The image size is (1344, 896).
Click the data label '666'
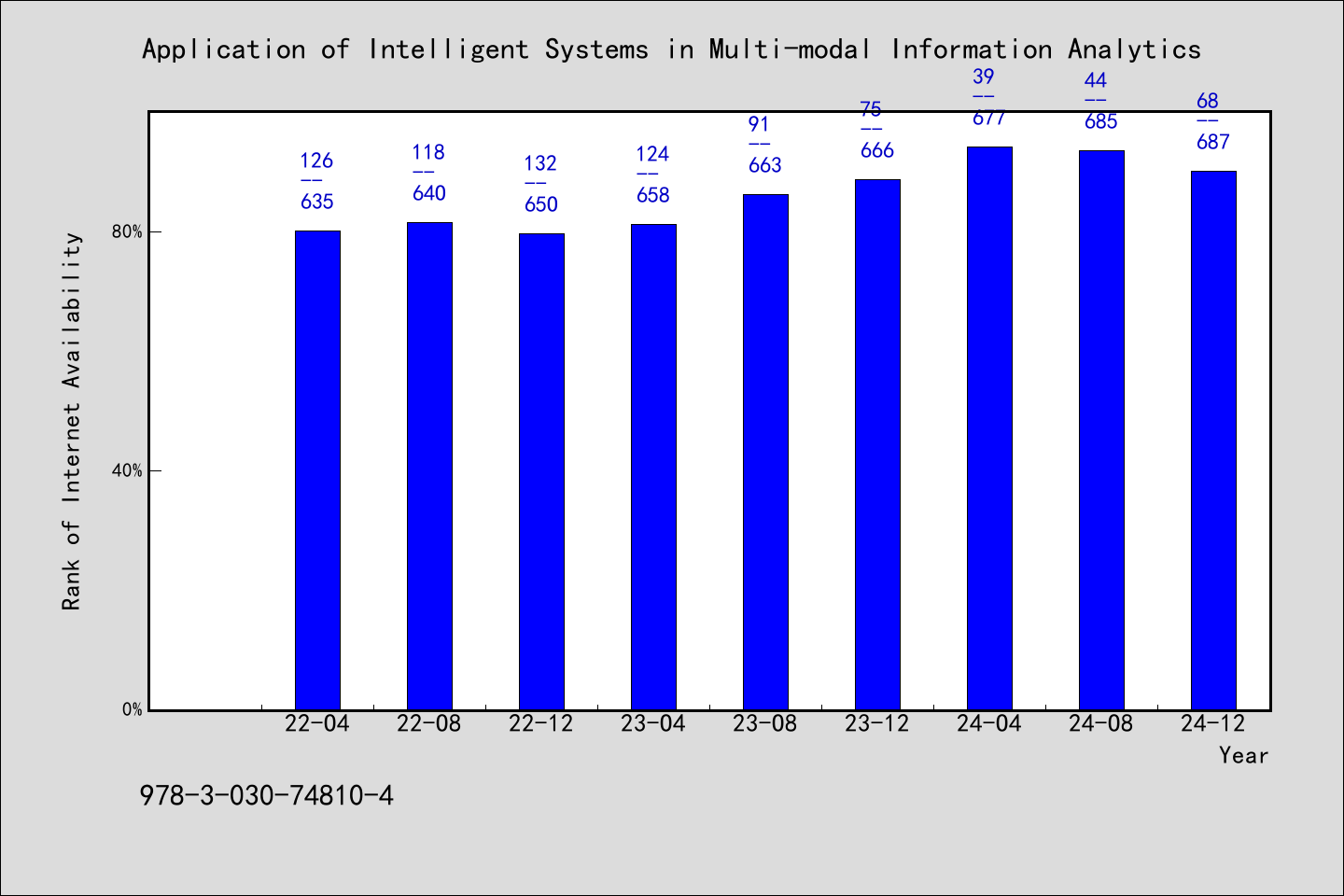point(877,150)
